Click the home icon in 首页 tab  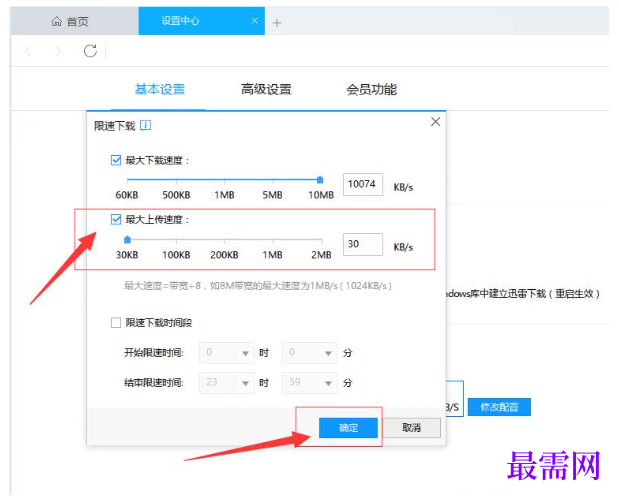pos(56,21)
